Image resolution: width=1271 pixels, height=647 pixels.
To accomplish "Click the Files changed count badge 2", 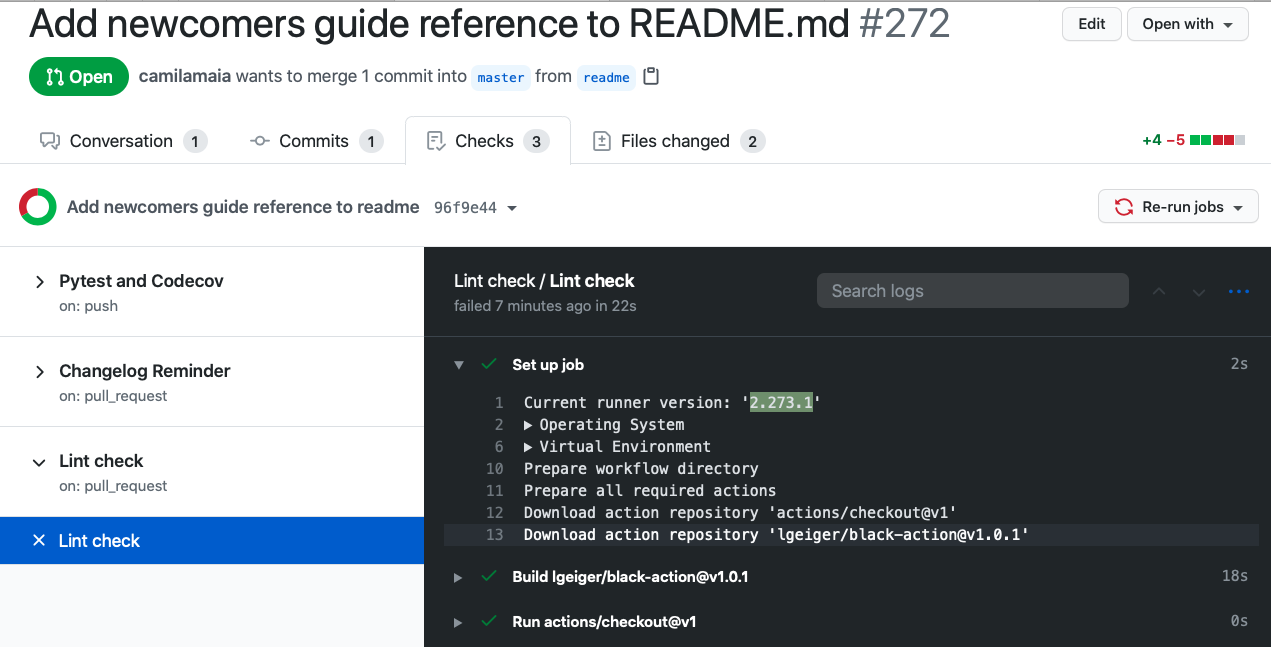I will click(x=753, y=141).
